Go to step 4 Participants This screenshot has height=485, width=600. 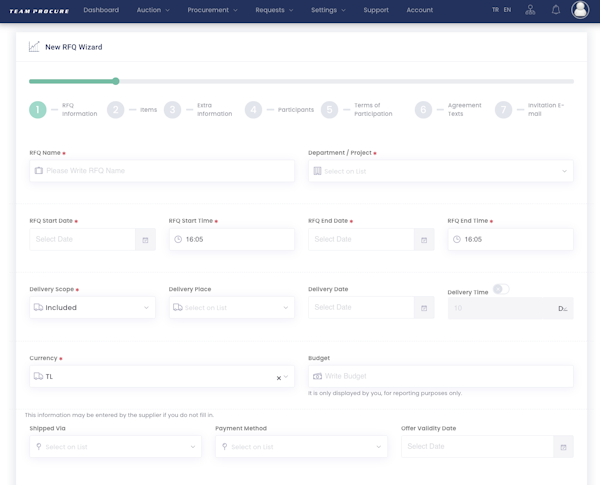pyautogui.click(x=279, y=110)
